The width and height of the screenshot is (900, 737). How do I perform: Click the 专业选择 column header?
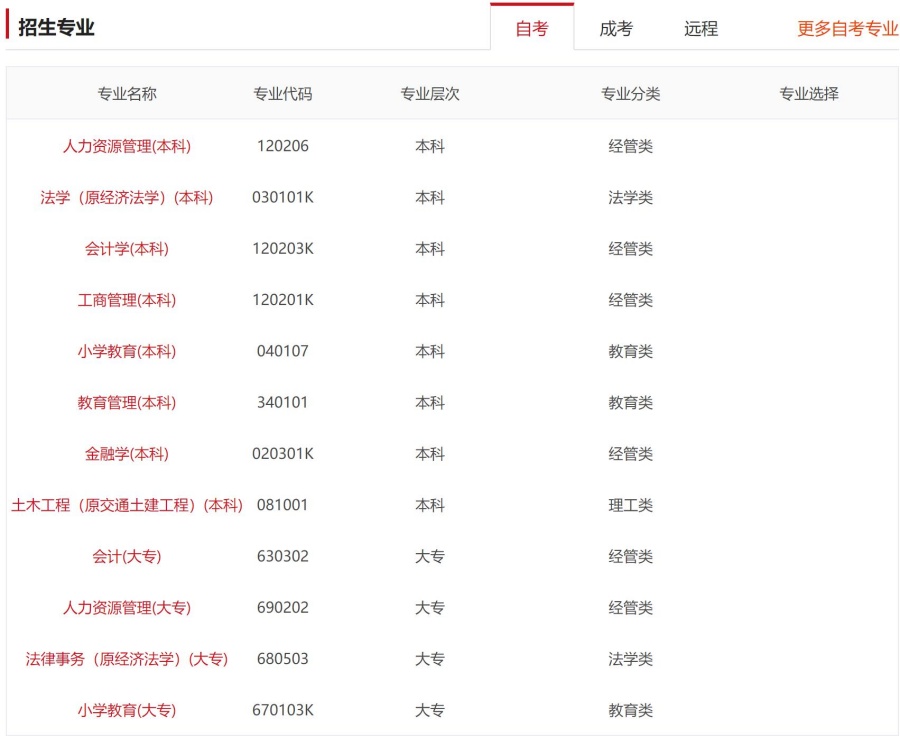coord(809,94)
